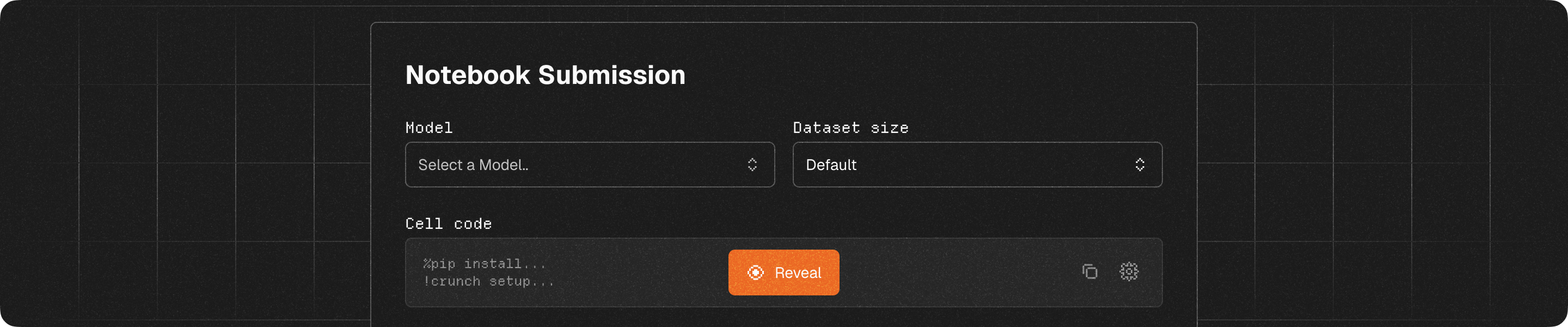
Task: Reveal the hidden cell code
Action: 783,273
